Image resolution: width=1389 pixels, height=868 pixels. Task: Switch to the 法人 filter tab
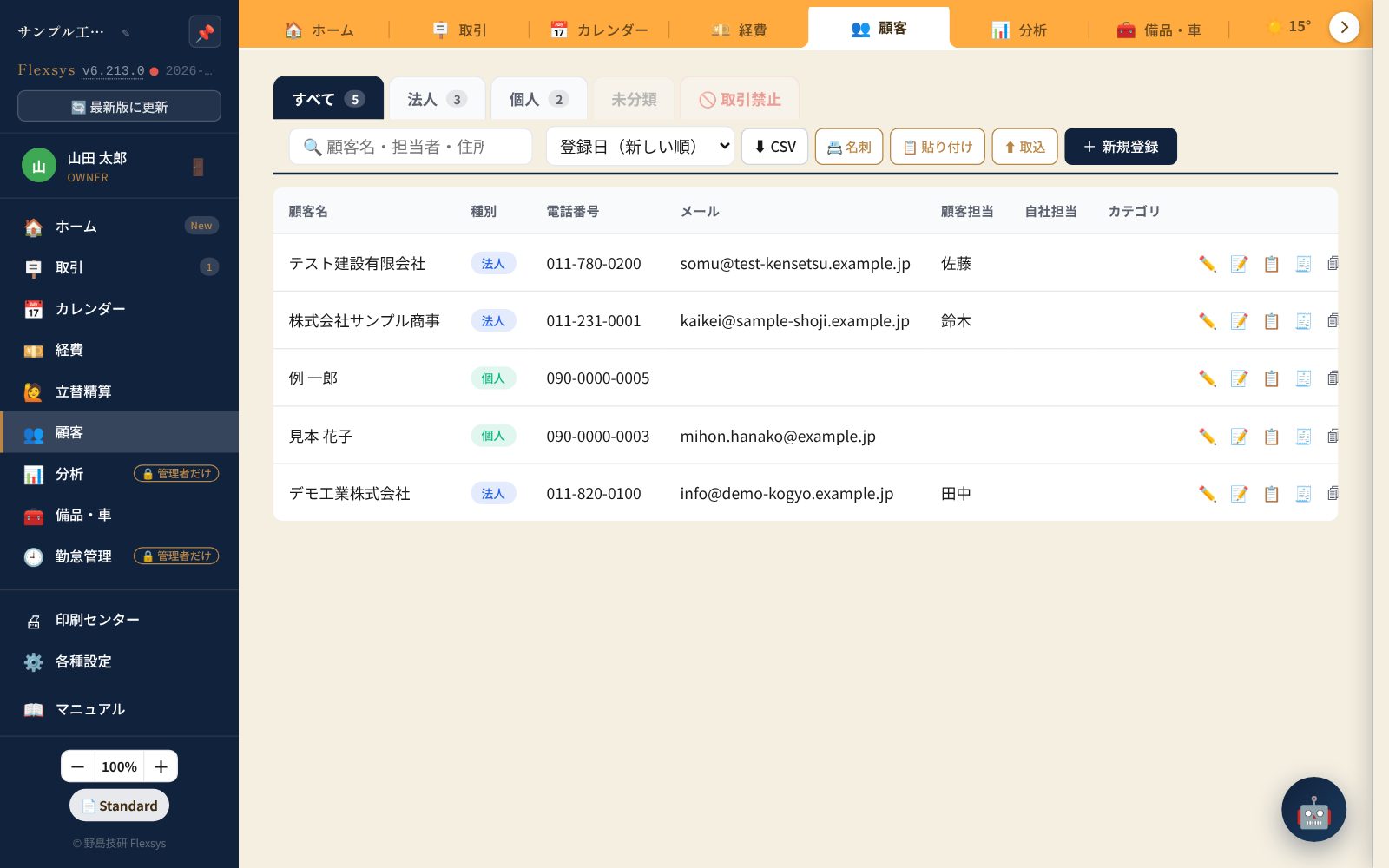tap(437, 99)
